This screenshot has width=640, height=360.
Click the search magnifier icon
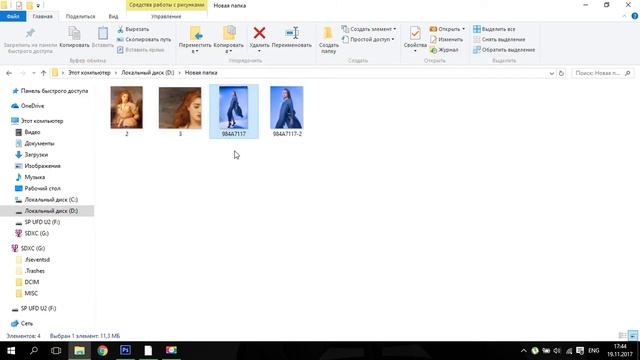pyautogui.click(x=628, y=73)
